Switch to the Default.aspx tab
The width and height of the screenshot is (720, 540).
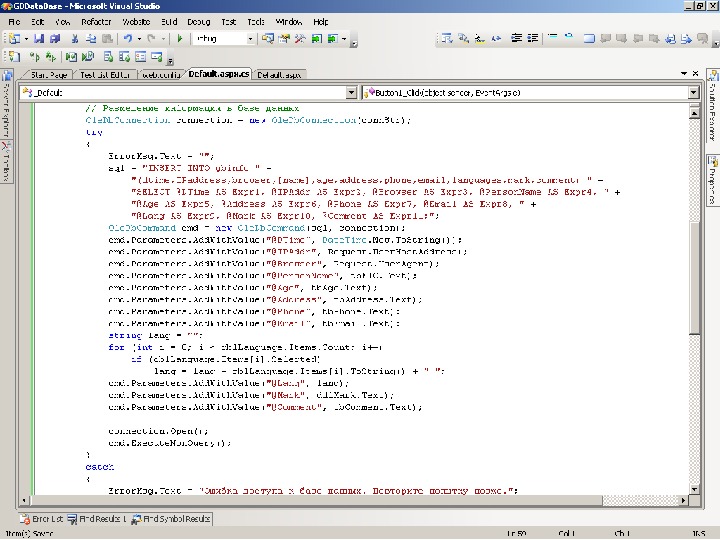277,75
